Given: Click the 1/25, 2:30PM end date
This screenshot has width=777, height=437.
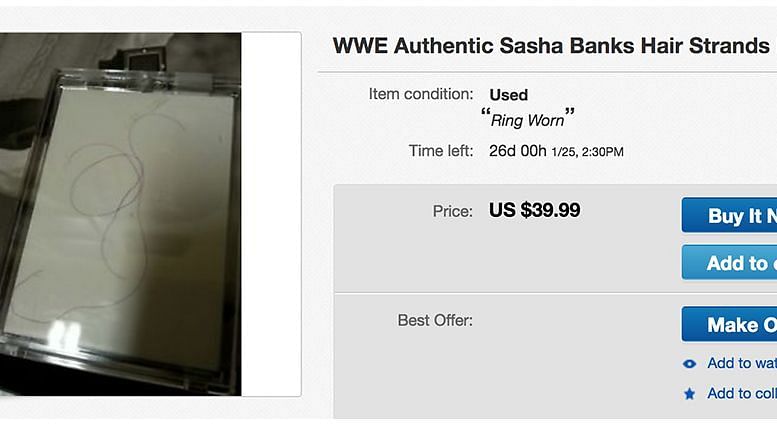Looking at the screenshot, I should [588, 153].
